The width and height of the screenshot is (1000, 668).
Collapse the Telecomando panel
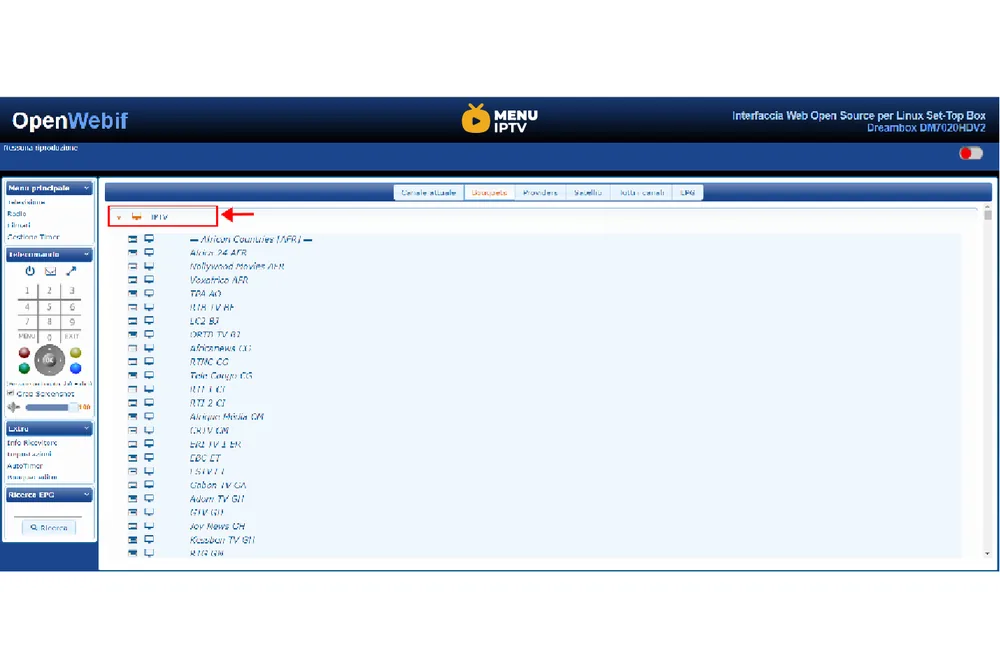tap(86, 255)
